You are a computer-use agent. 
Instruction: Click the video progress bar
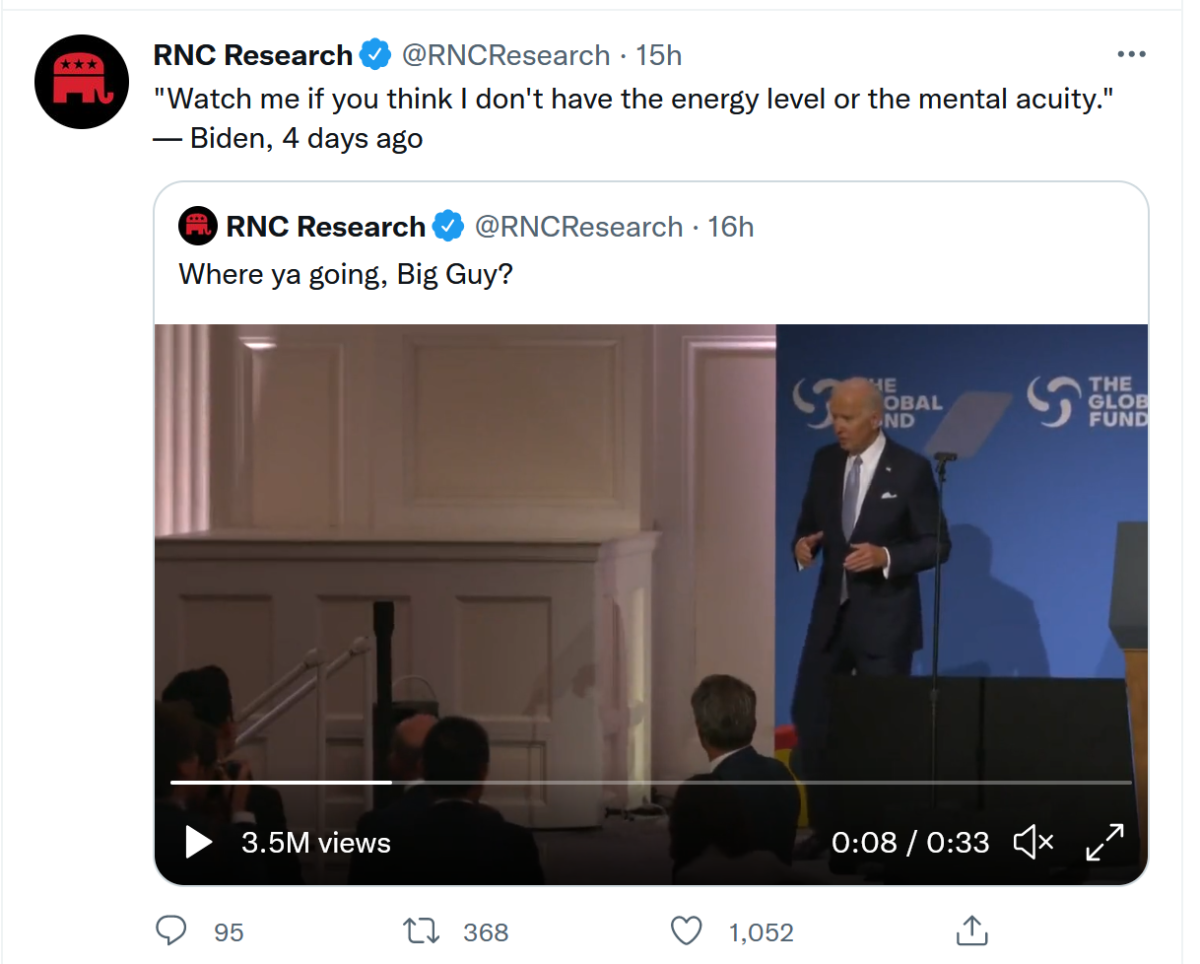650,782
